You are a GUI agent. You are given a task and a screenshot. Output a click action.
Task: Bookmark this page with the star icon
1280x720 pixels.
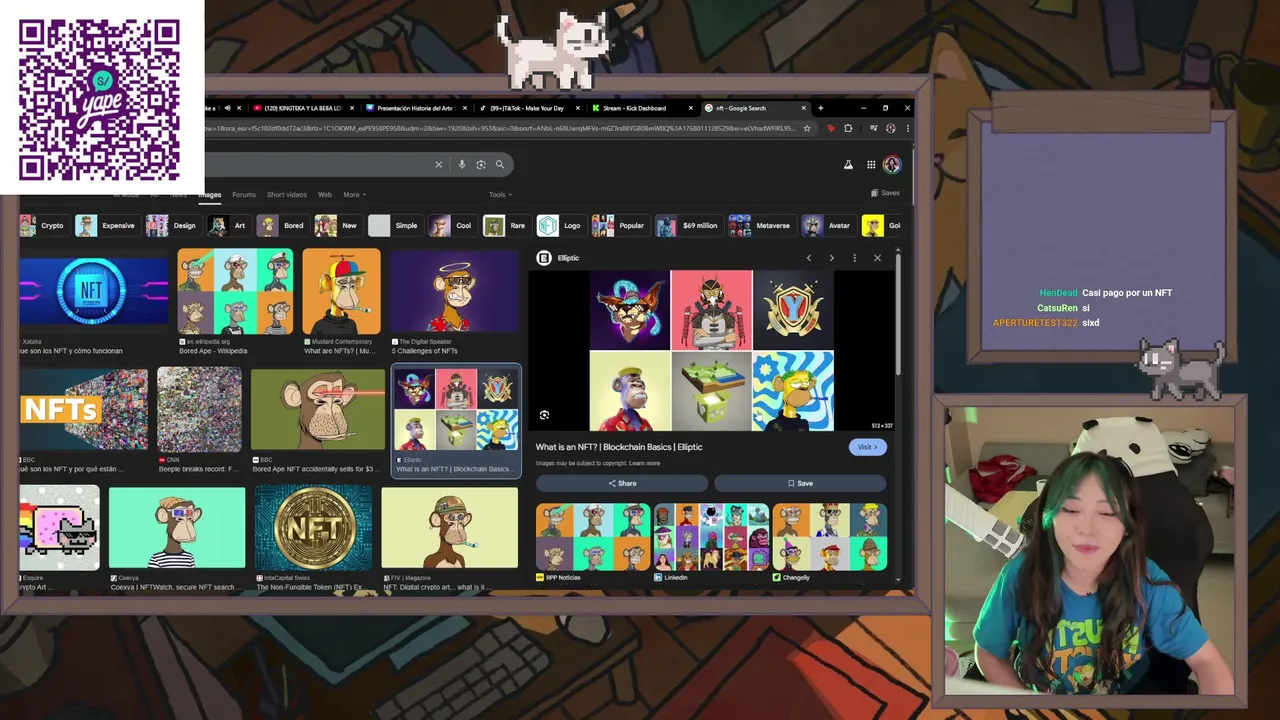[807, 128]
